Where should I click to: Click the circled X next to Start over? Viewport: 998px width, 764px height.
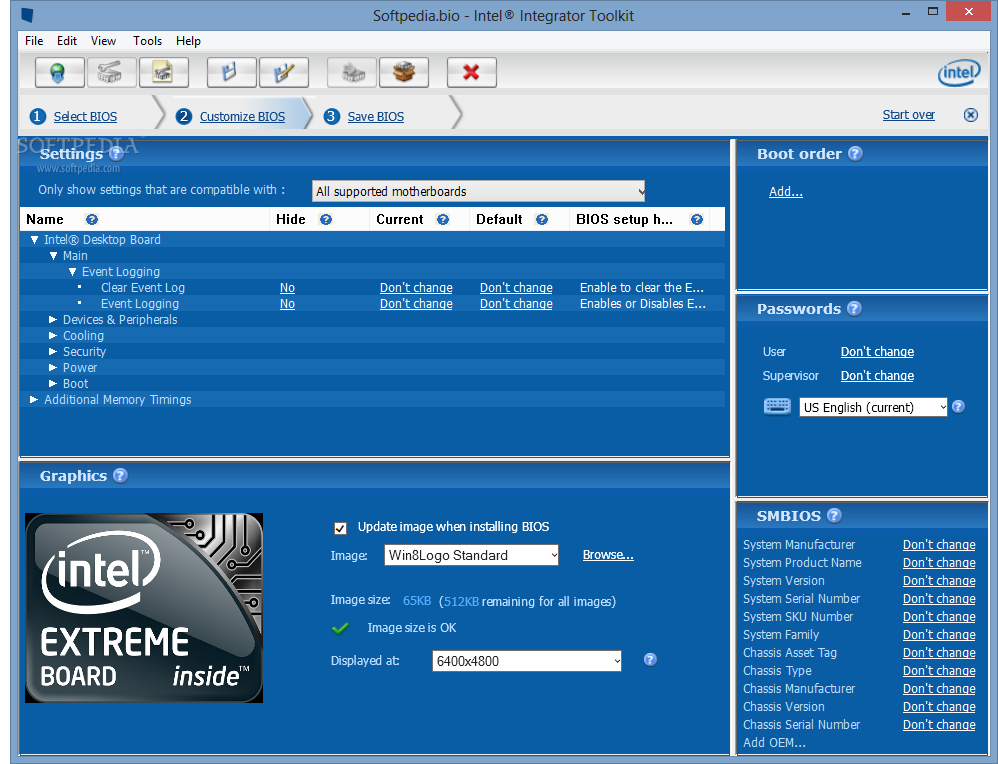[971, 115]
